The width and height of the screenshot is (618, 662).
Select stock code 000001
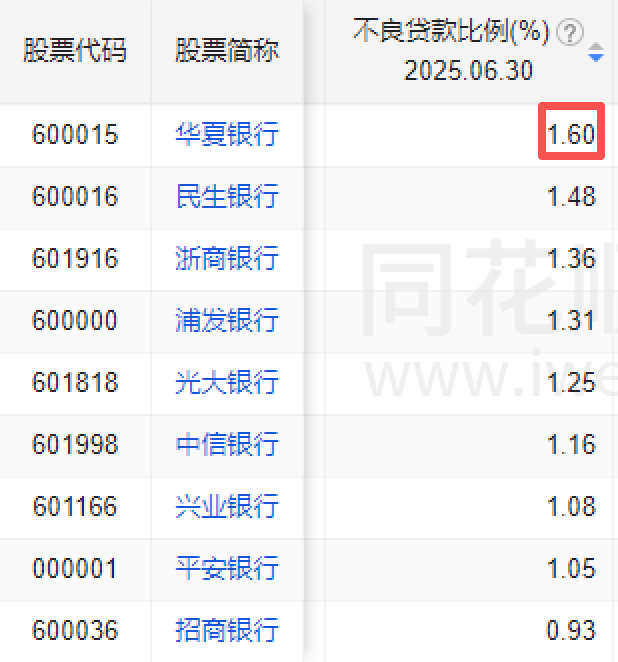pyautogui.click(x=75, y=568)
